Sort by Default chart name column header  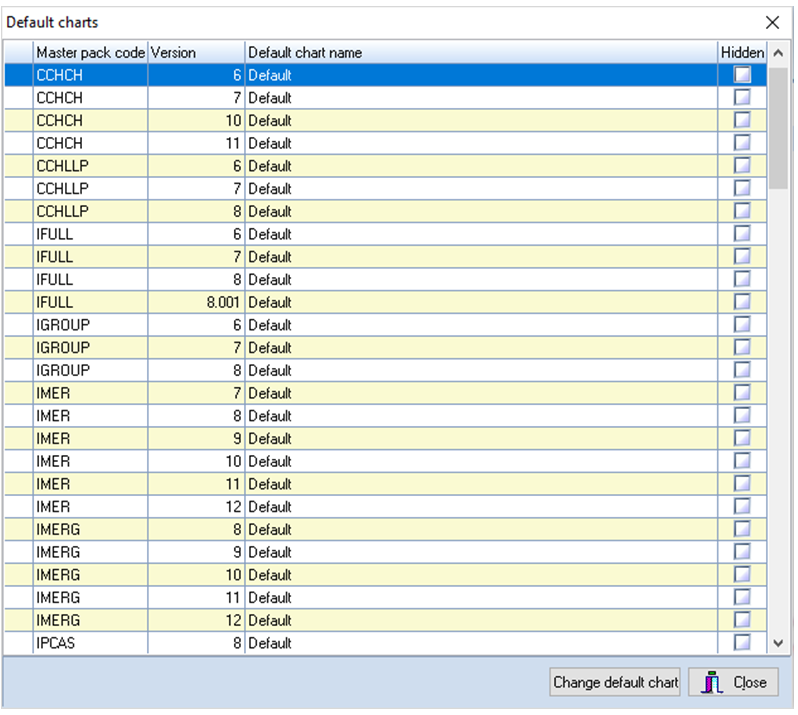pyautogui.click(x=481, y=52)
